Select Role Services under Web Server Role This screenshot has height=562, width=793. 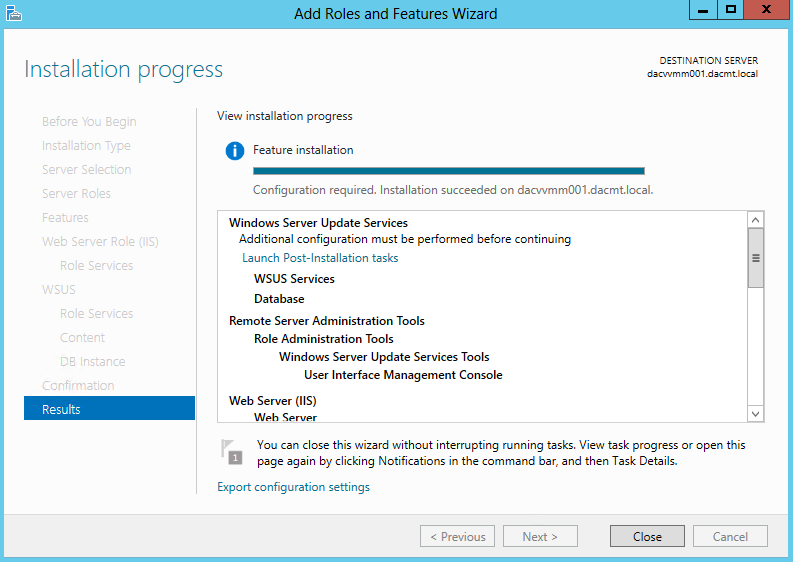(96, 266)
